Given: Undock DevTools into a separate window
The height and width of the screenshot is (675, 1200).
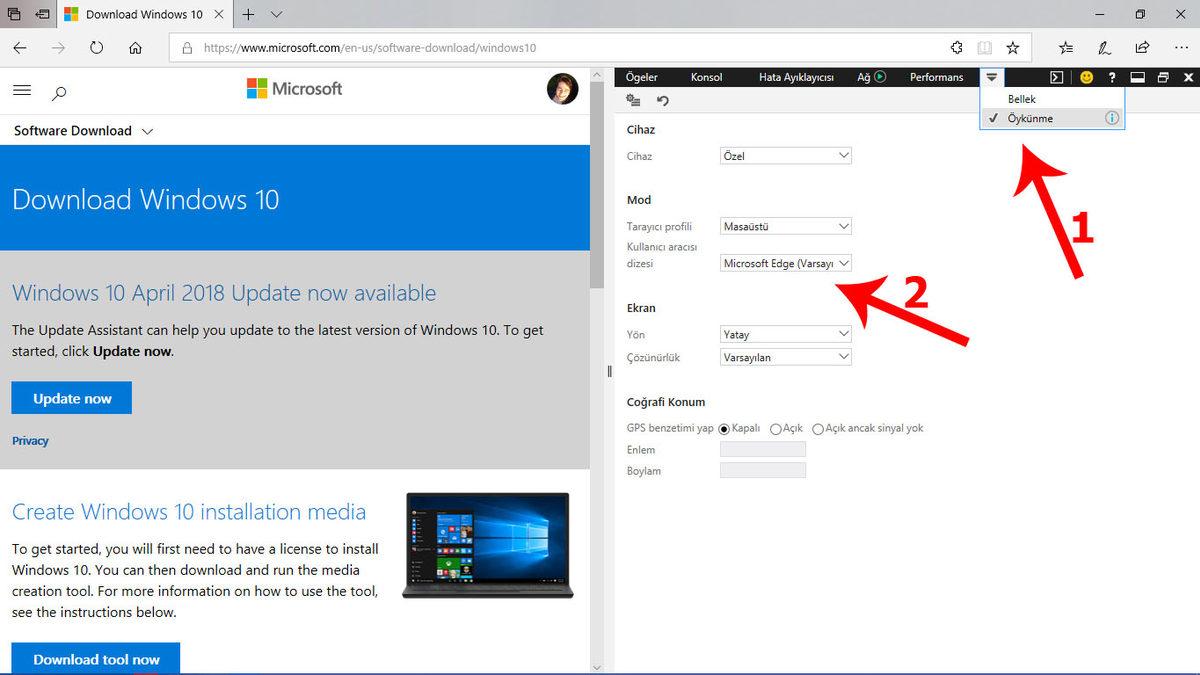Looking at the screenshot, I should point(1162,76).
